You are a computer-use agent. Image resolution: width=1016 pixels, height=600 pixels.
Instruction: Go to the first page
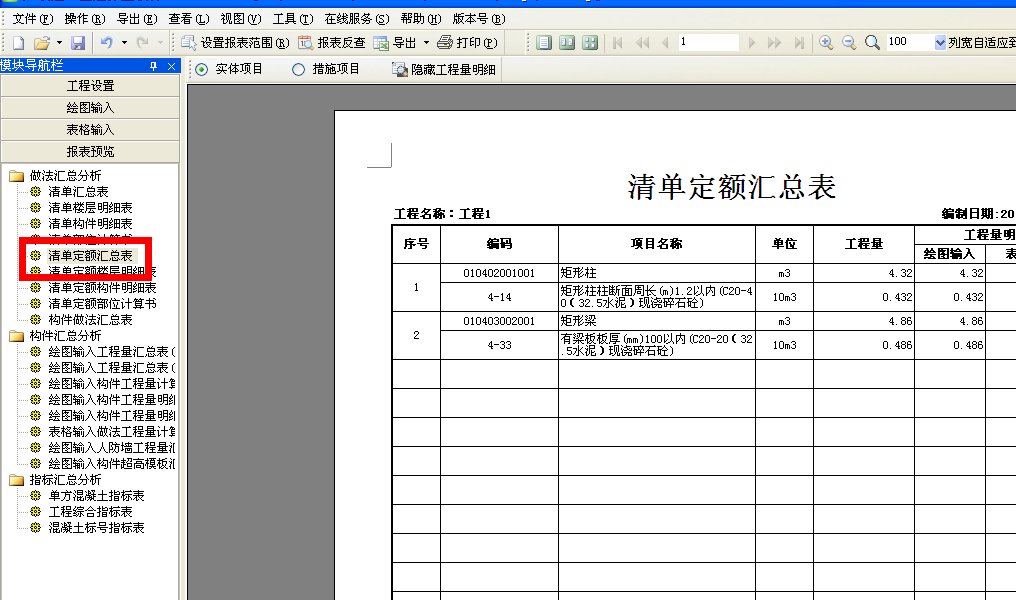618,43
